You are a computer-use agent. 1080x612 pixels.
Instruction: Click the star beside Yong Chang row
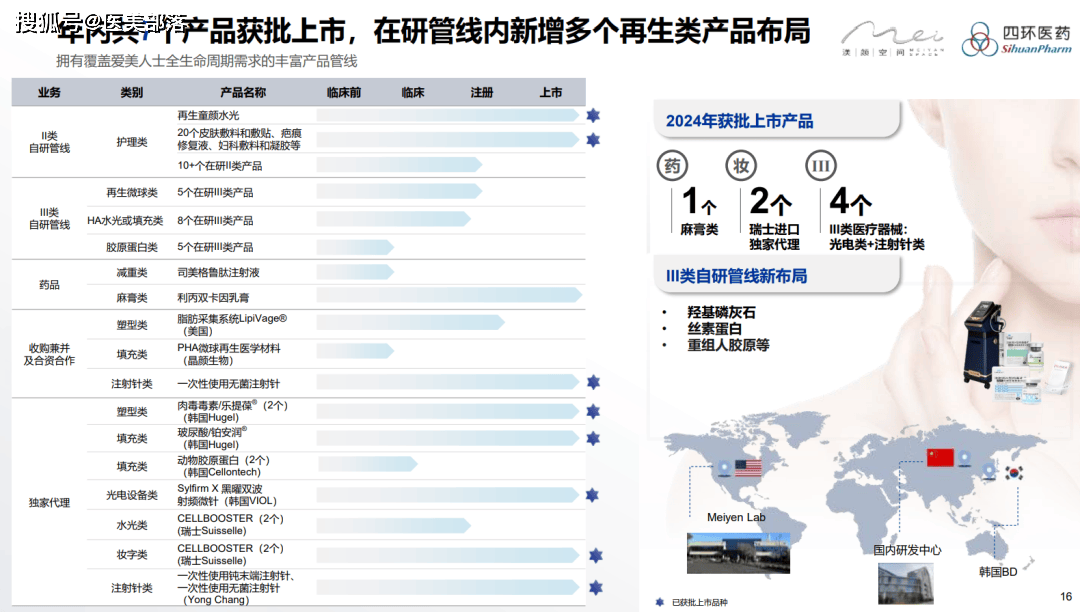[596, 588]
